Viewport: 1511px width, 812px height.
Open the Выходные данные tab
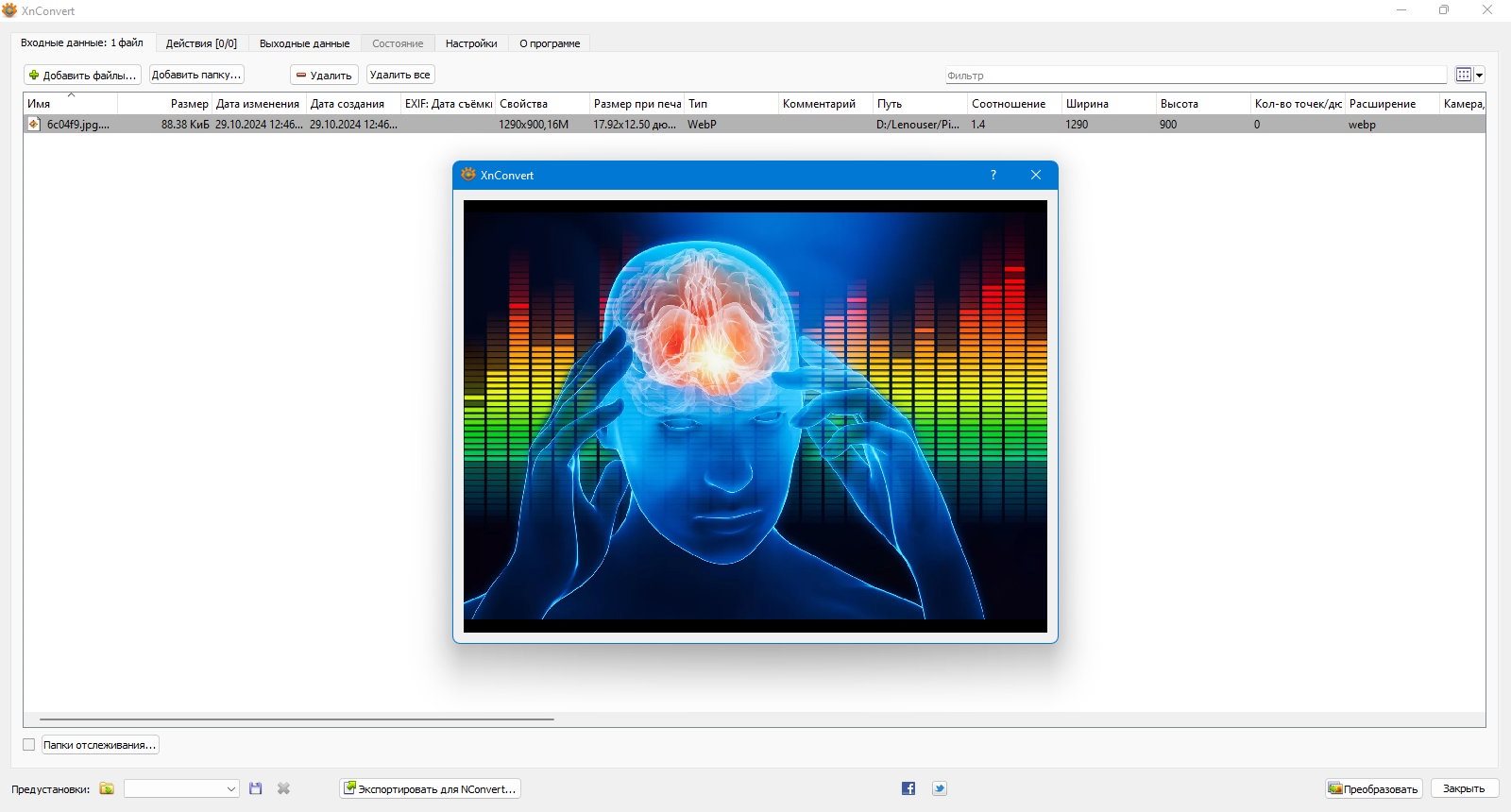click(304, 43)
